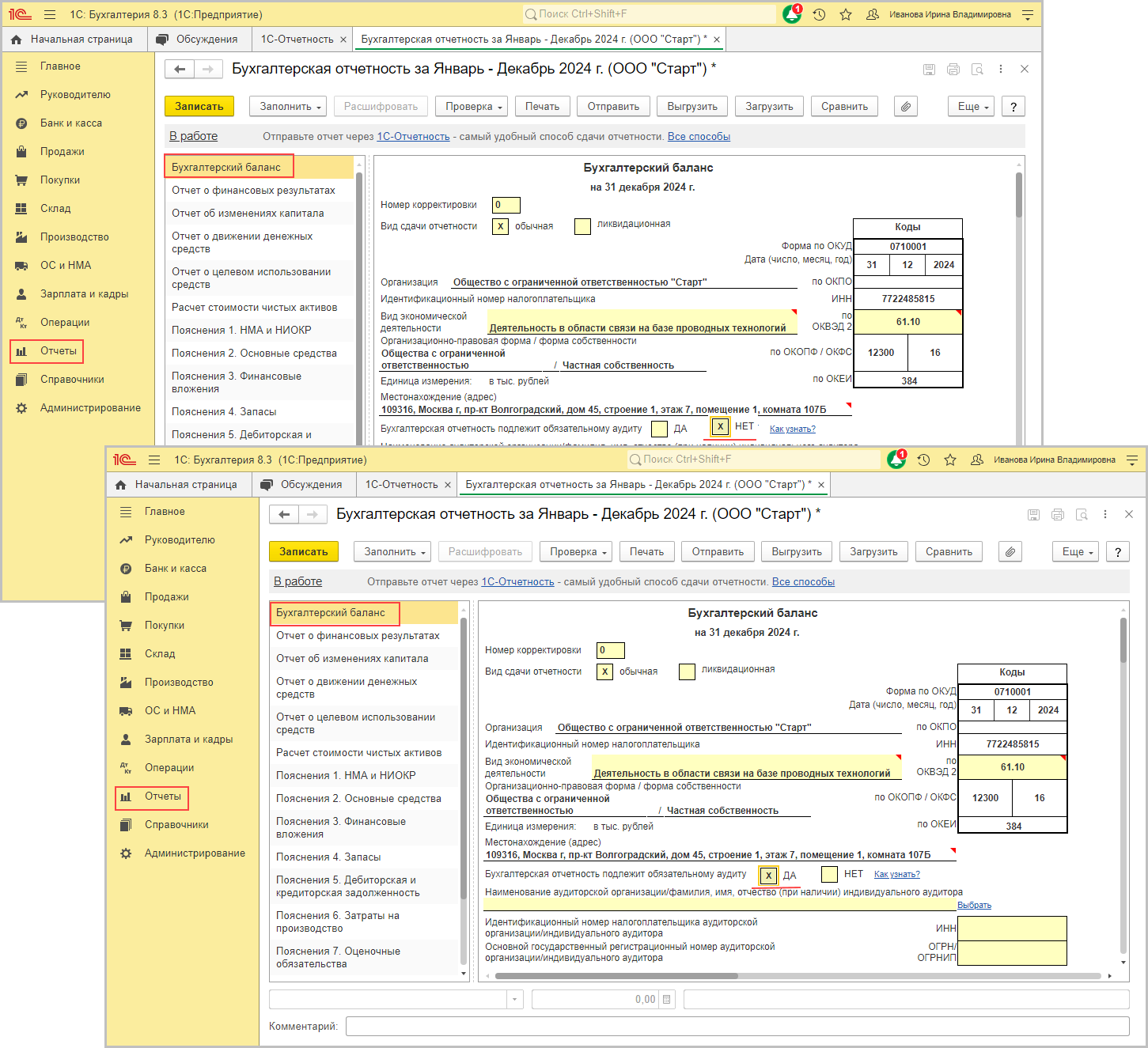Check audit ДА box in front window
This screenshot has height=1048, width=1148.
coord(768,876)
